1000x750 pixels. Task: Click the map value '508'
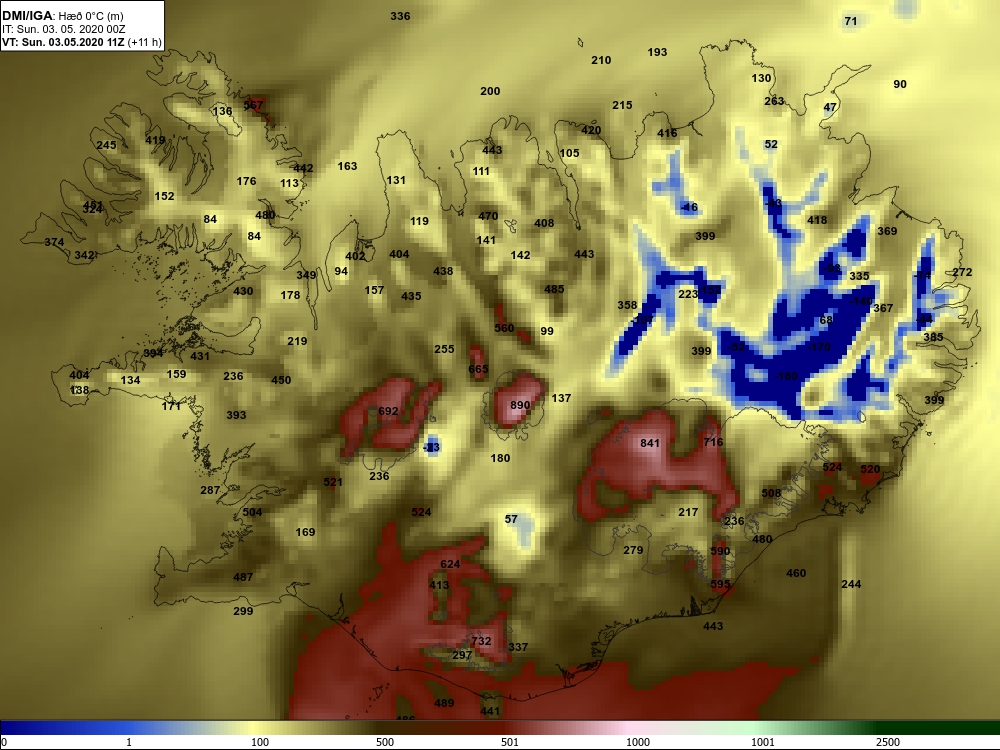click(x=771, y=493)
